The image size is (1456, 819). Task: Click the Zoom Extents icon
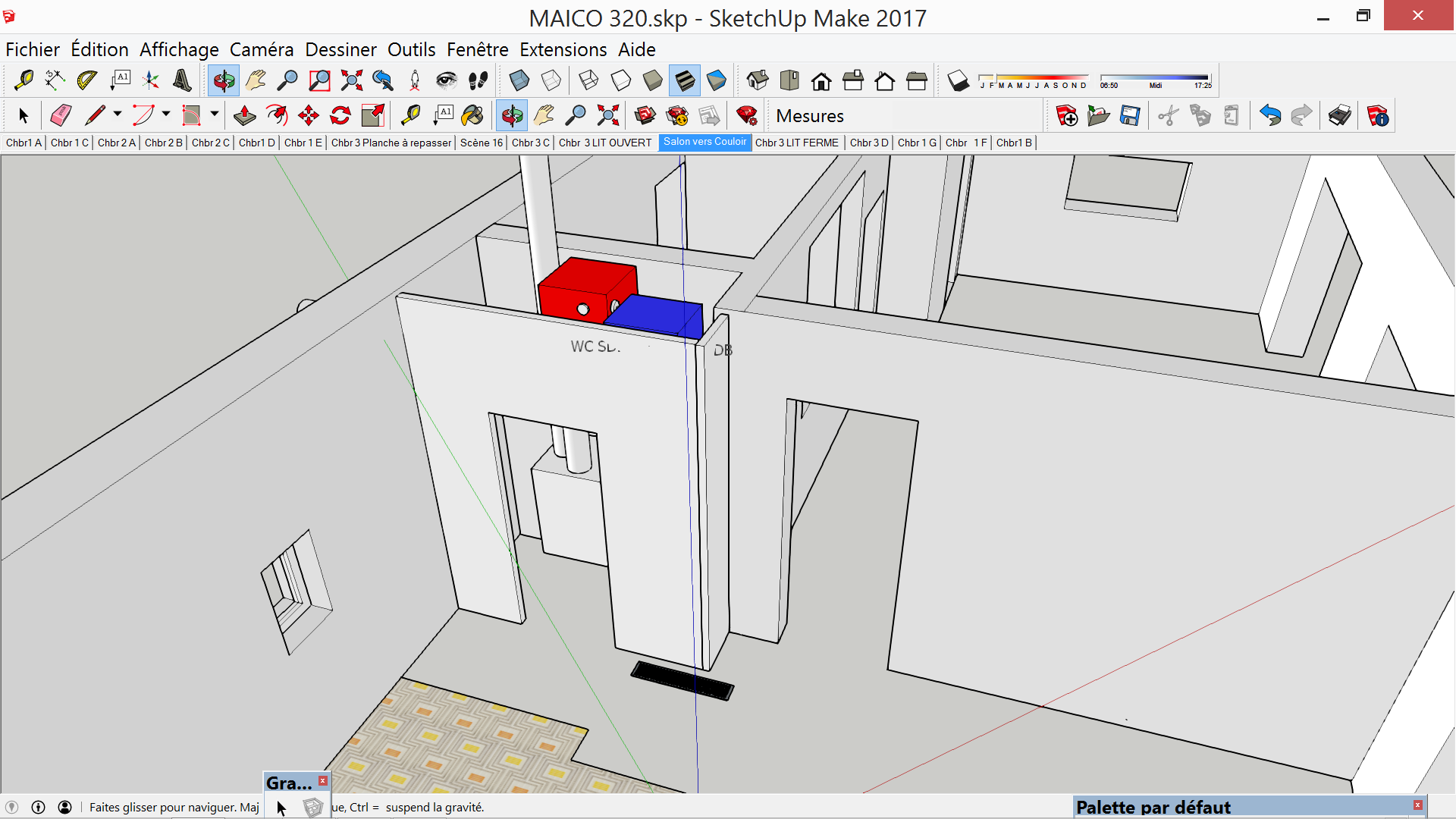coord(351,80)
